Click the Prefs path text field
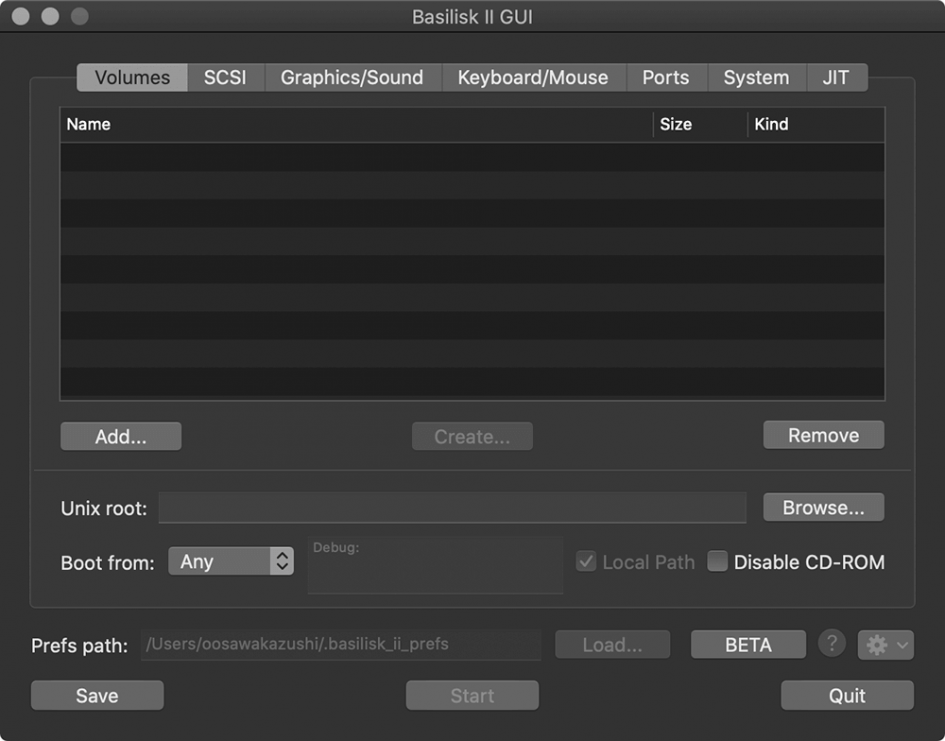Screen dimensions: 945x741 point(341,645)
